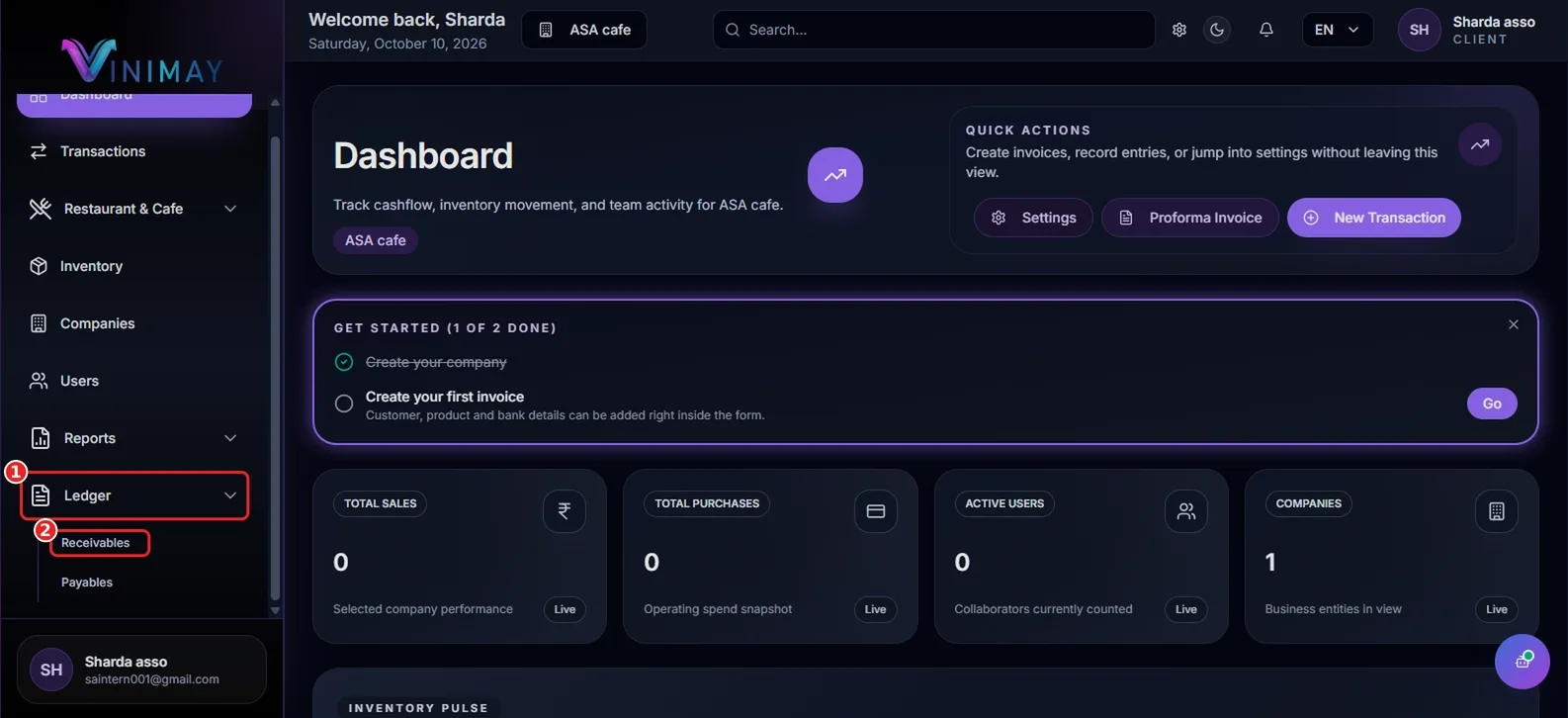The width and height of the screenshot is (1568, 718).
Task: Click the Sharda asso account card in sidebar
Action: coord(141,670)
